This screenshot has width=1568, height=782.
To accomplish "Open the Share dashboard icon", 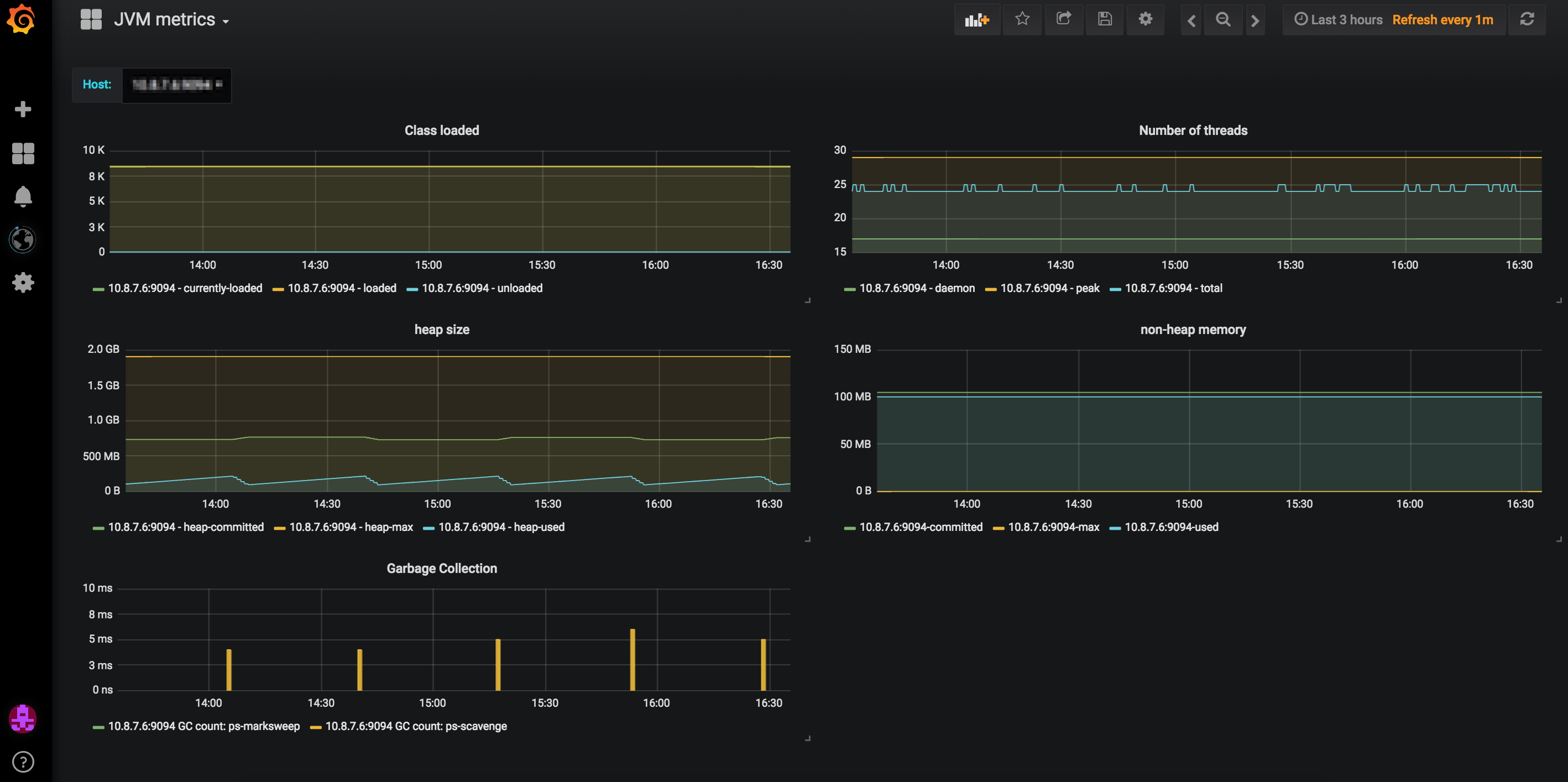I will pos(1063,19).
